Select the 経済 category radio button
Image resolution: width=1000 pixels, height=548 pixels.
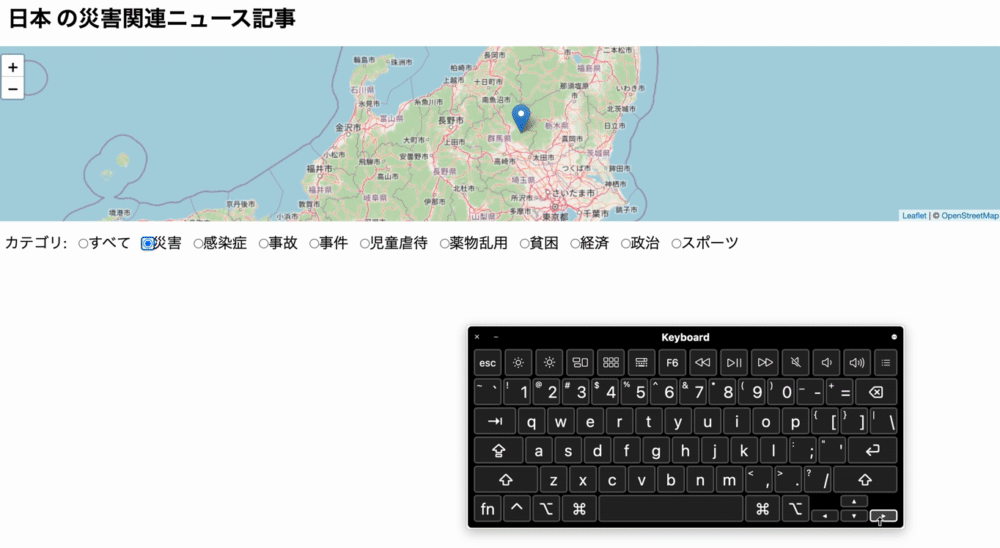[x=575, y=244]
